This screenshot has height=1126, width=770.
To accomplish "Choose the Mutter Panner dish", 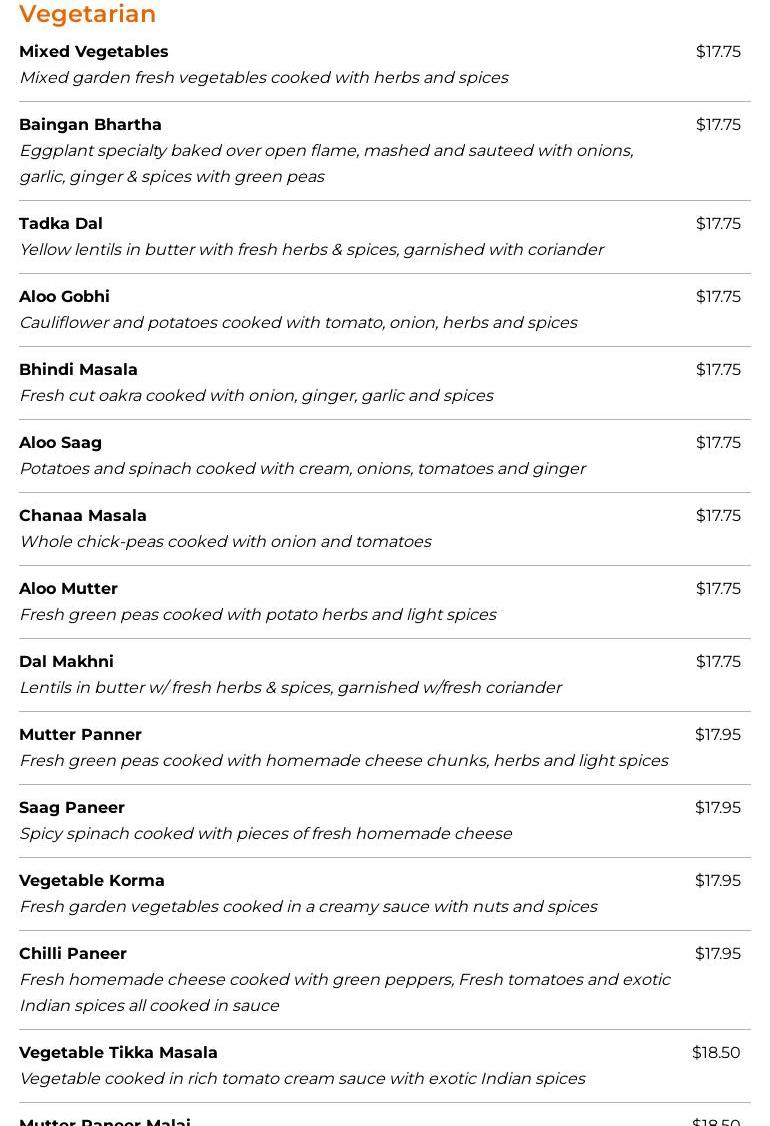I will (x=80, y=735).
